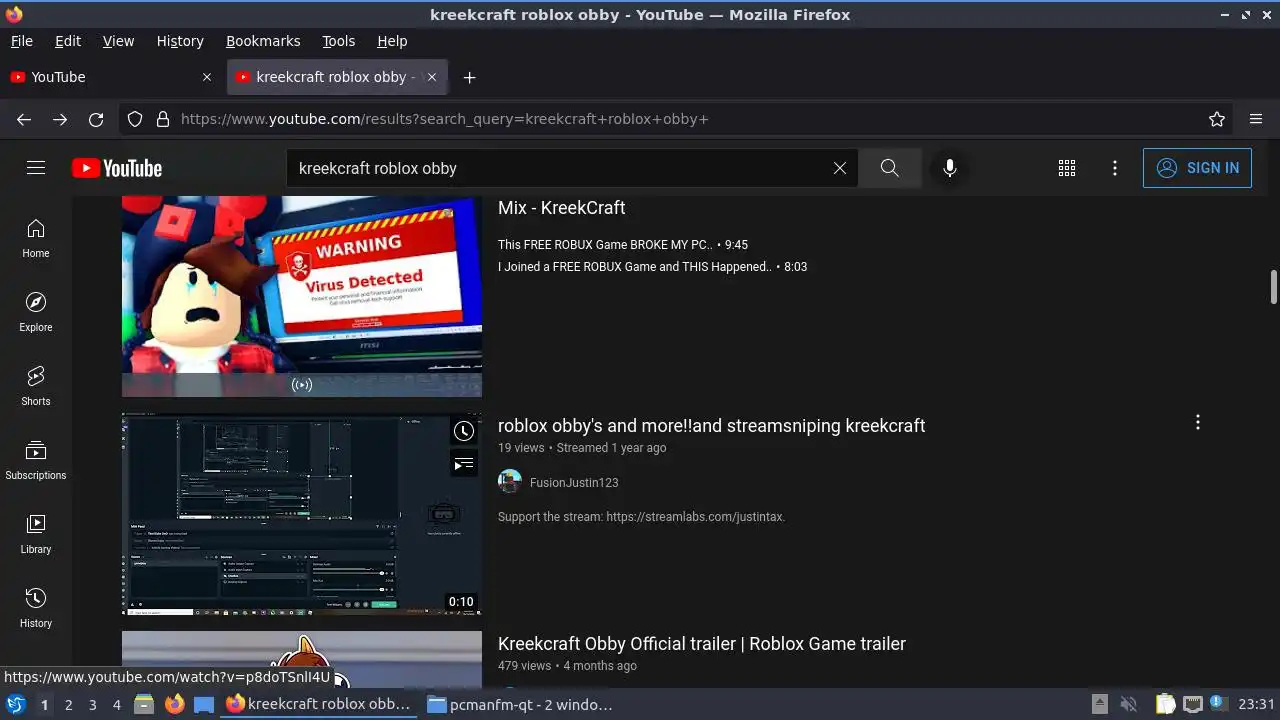Image resolution: width=1280 pixels, height=720 pixels.
Task: Open a new Firefox tab
Action: pos(469,77)
